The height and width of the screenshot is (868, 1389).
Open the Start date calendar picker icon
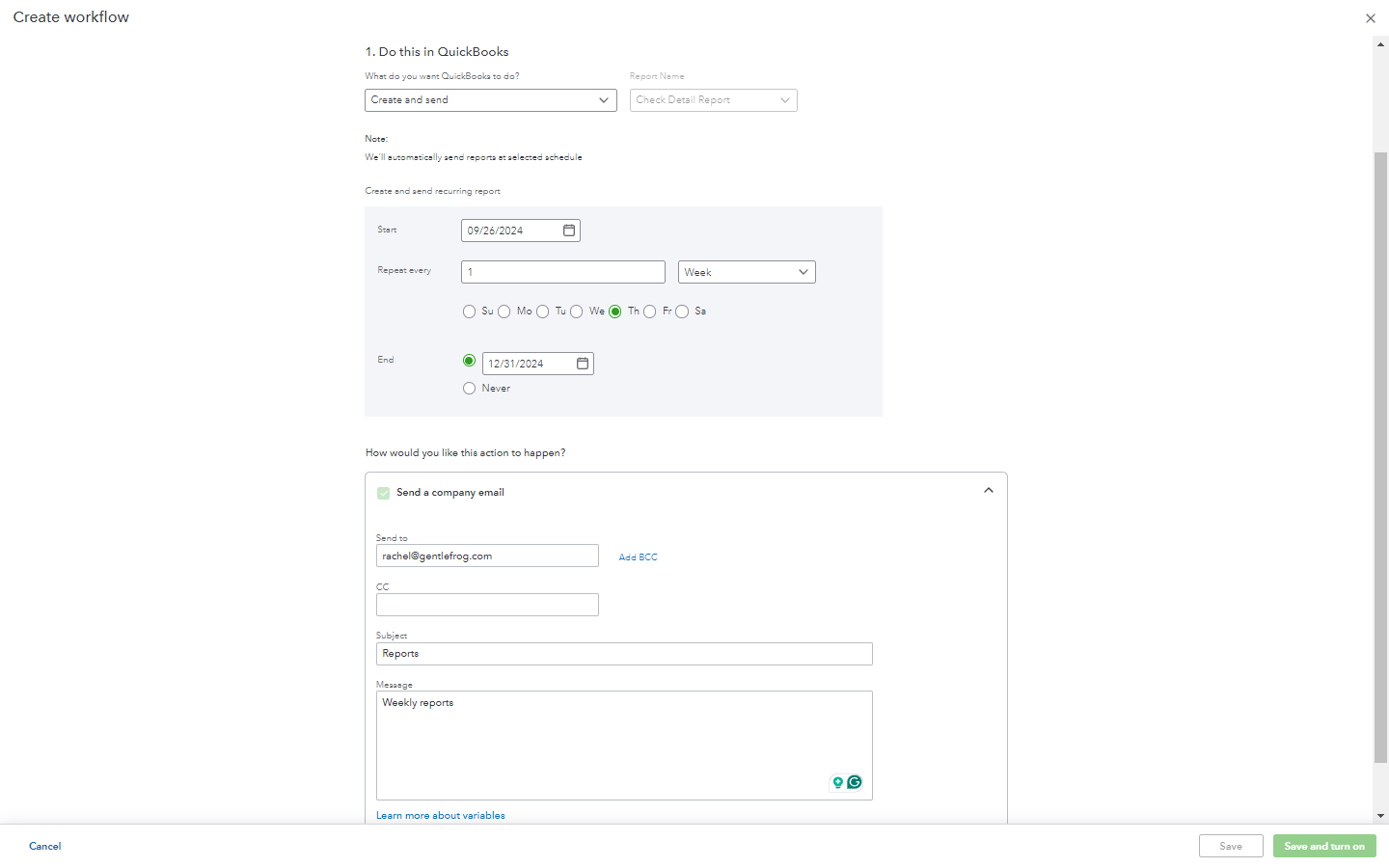[x=569, y=231]
